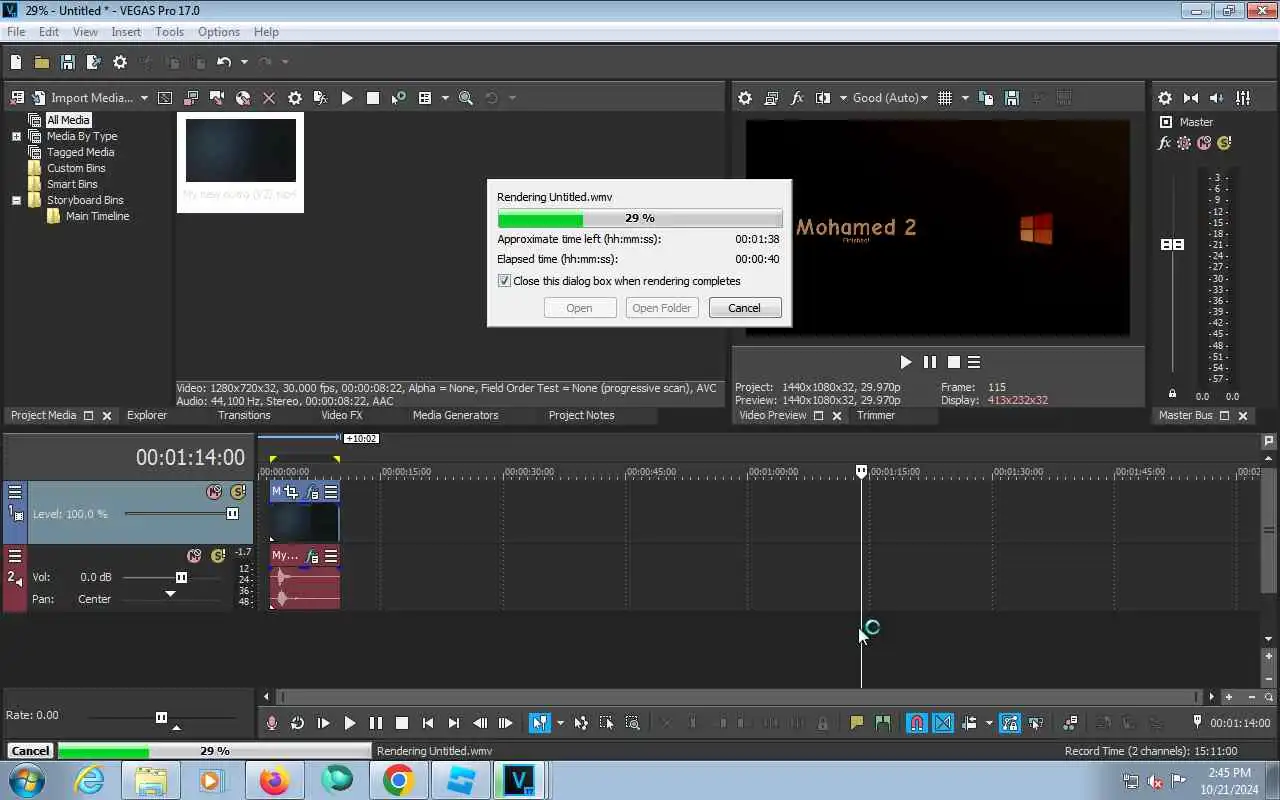1280x800 pixels.
Task: Open Video Preview project properties gear
Action: click(x=745, y=98)
